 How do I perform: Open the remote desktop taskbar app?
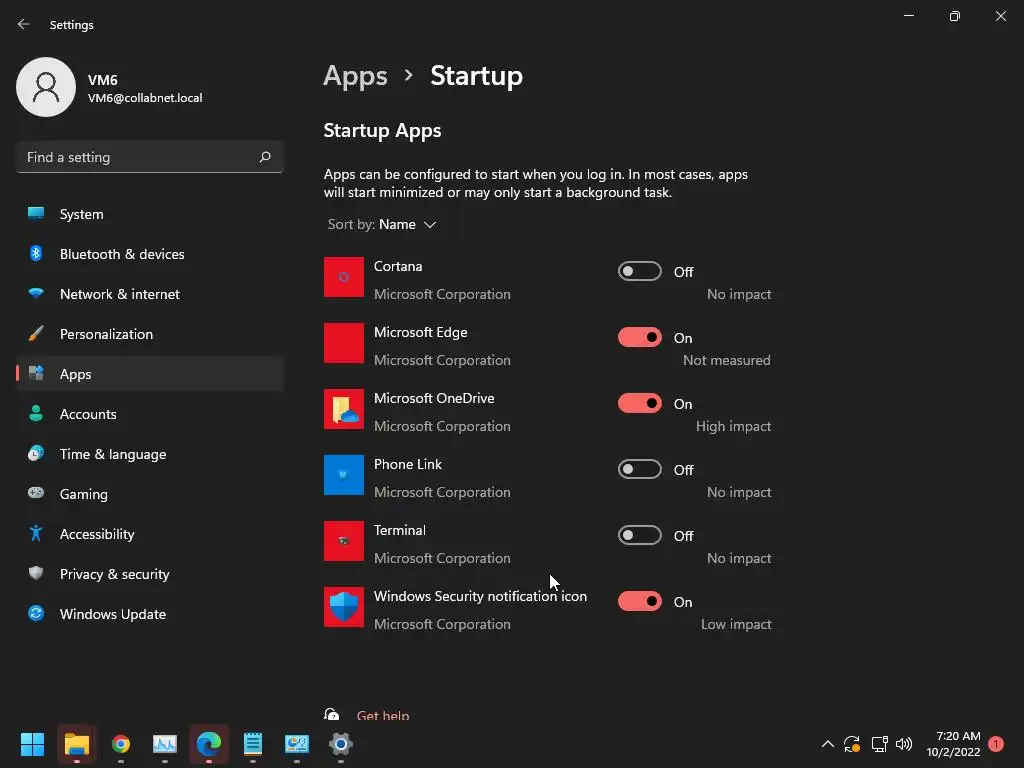(x=297, y=744)
